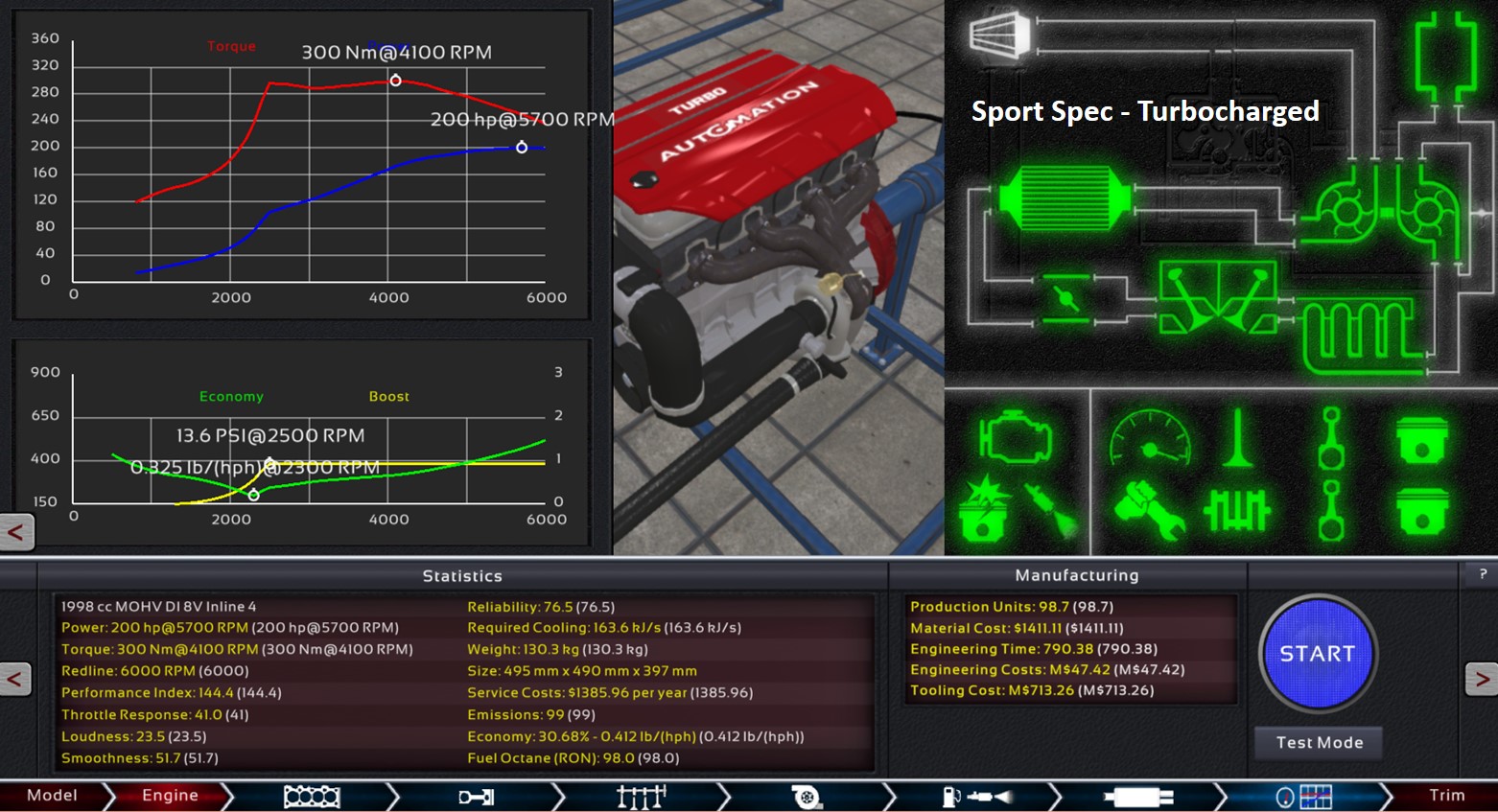The width and height of the screenshot is (1498, 812).
Task: Open the valvetrain top-end tab icon
Action: click(641, 796)
